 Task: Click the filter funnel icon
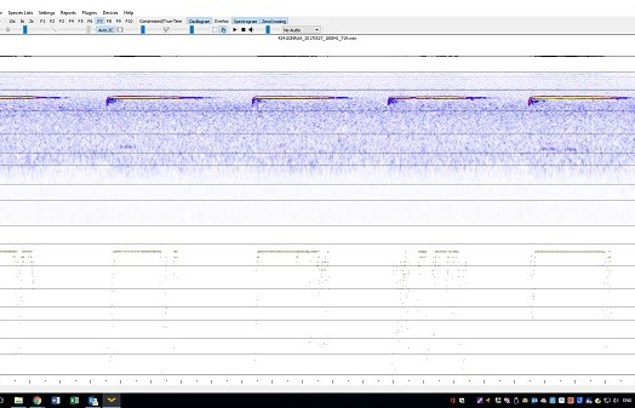165,30
